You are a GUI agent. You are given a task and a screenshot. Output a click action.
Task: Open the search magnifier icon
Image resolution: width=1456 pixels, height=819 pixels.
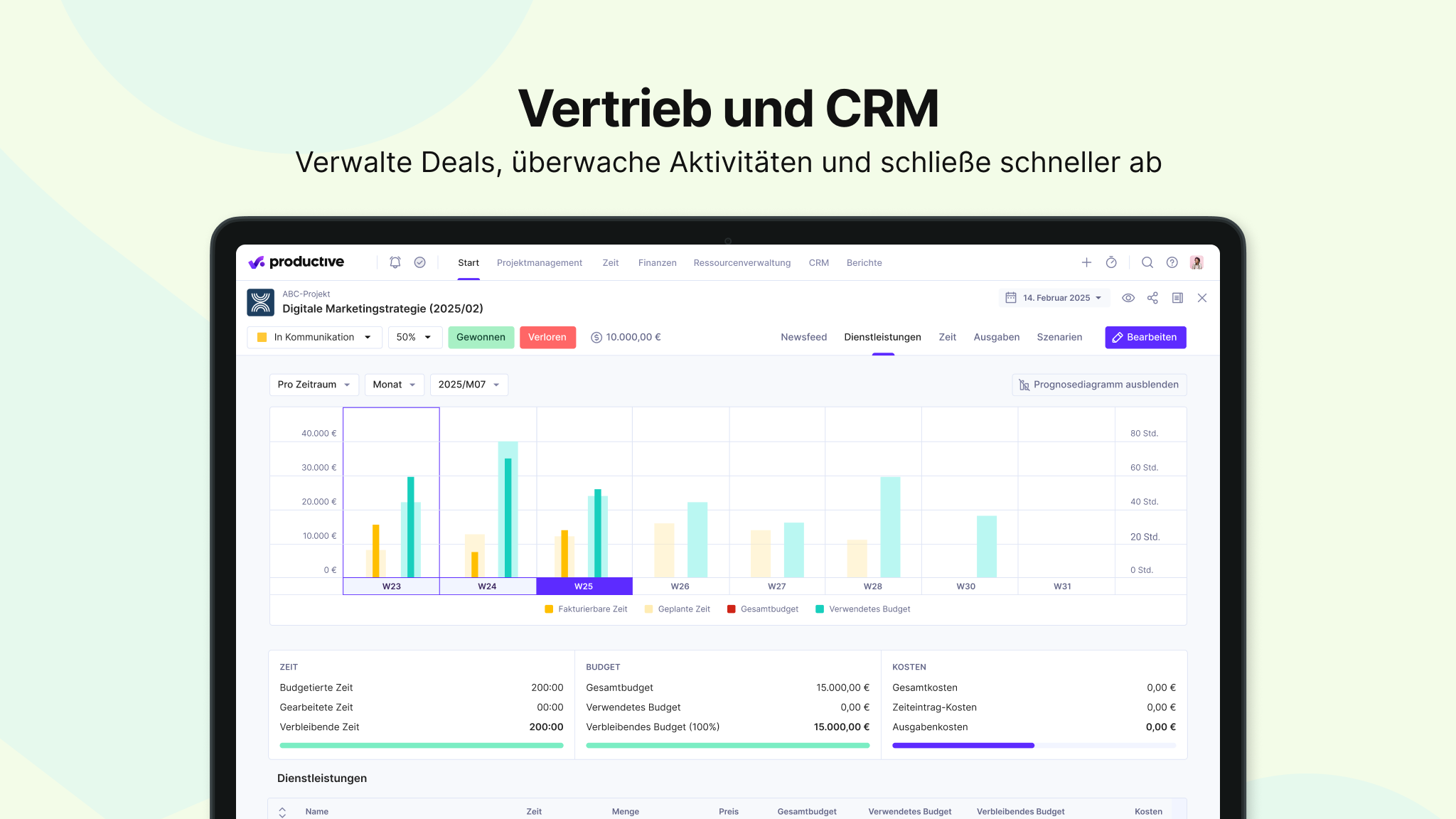tap(1147, 262)
